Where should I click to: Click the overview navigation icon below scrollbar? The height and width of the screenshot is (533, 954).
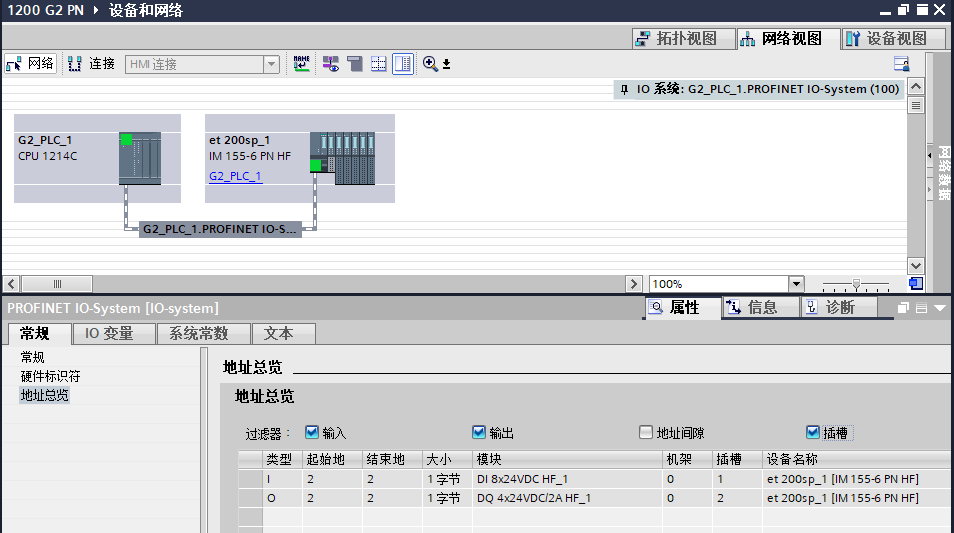(x=915, y=284)
